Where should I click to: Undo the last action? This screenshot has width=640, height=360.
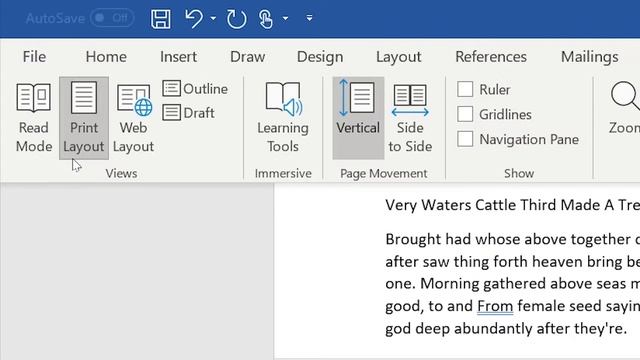(194, 18)
